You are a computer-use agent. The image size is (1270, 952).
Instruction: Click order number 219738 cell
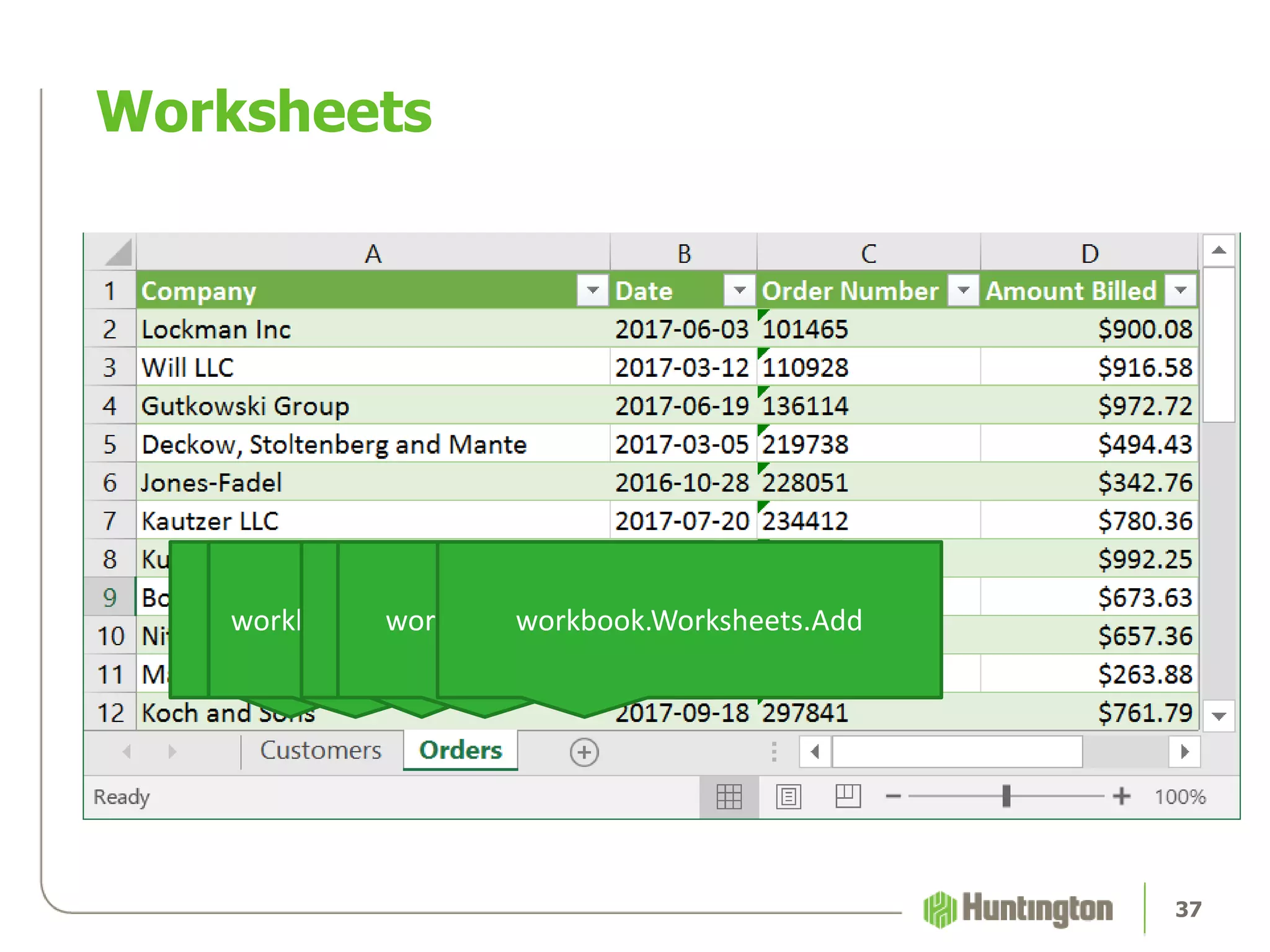(x=869, y=444)
